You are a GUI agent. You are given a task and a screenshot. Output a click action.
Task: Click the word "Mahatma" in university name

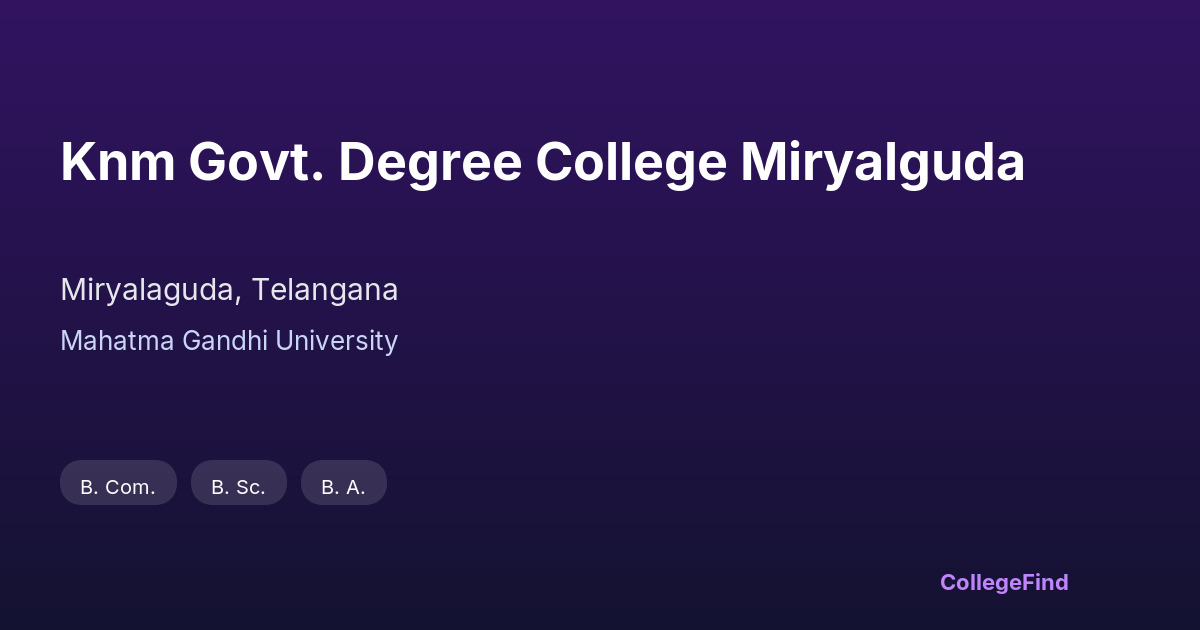117,341
